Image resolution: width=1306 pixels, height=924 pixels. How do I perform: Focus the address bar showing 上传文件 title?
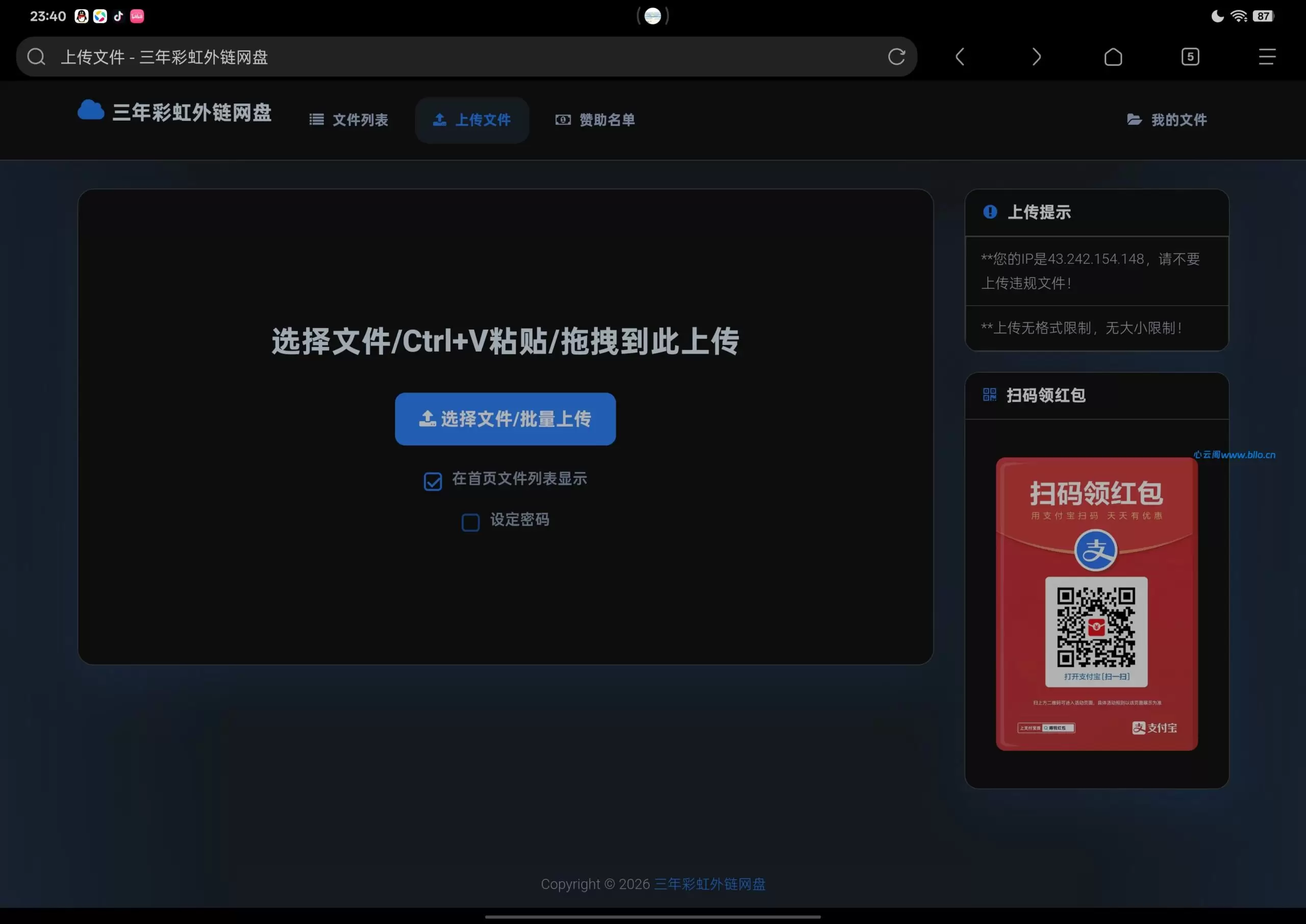[x=466, y=56]
